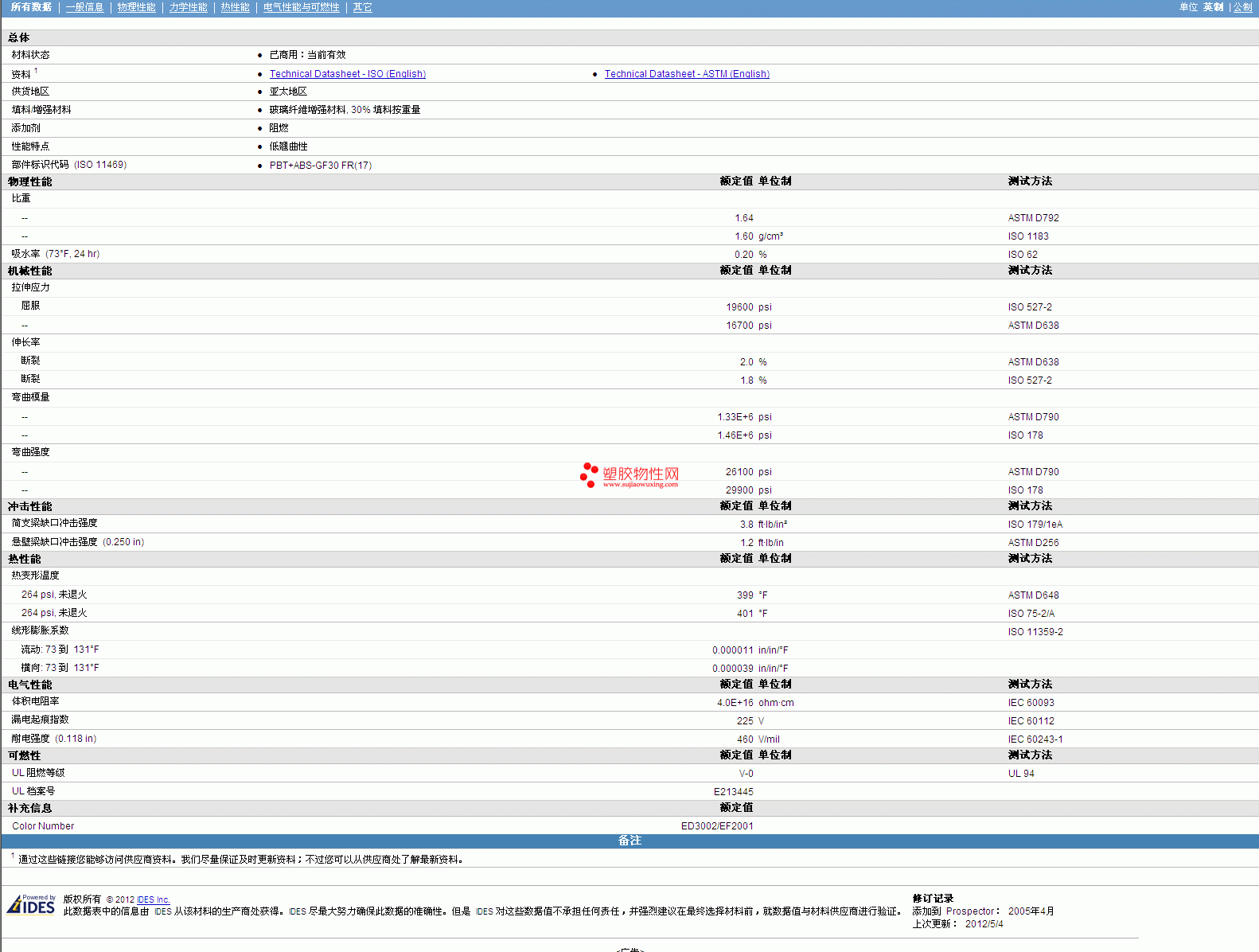Click the Color Number value ED3002/EF2001
The image size is (1259, 952).
coord(716,826)
